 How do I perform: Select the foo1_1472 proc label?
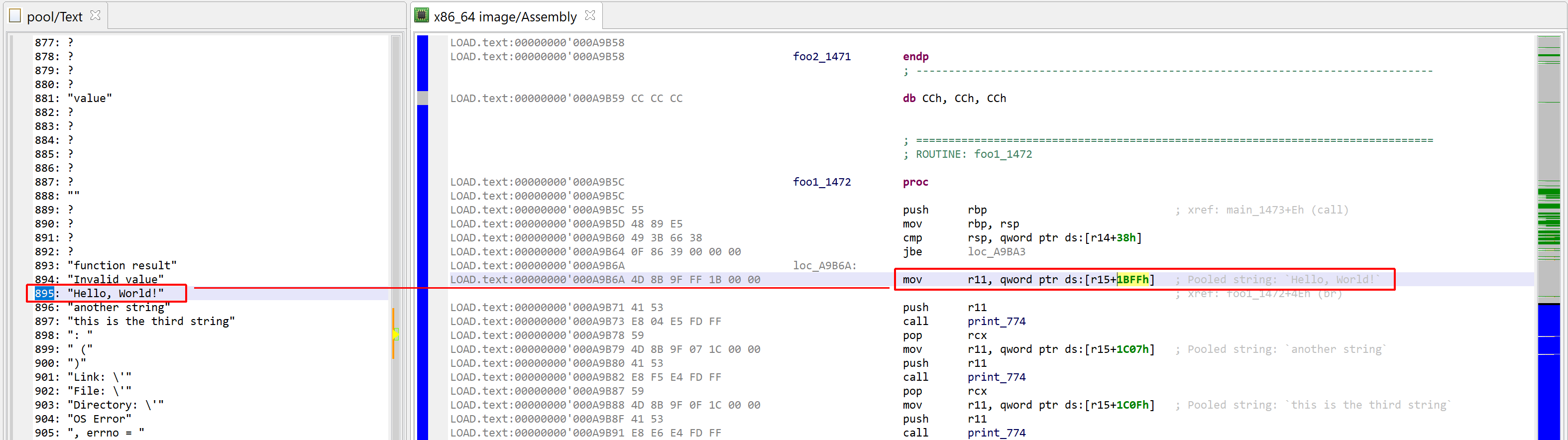click(822, 182)
